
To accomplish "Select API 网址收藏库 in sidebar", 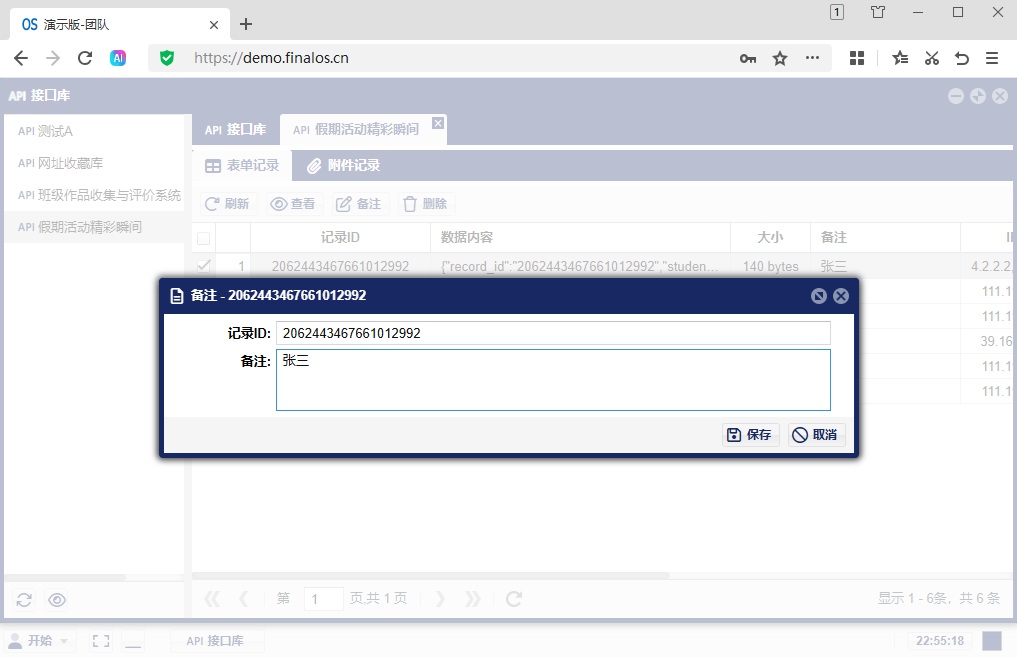I will point(94,163).
